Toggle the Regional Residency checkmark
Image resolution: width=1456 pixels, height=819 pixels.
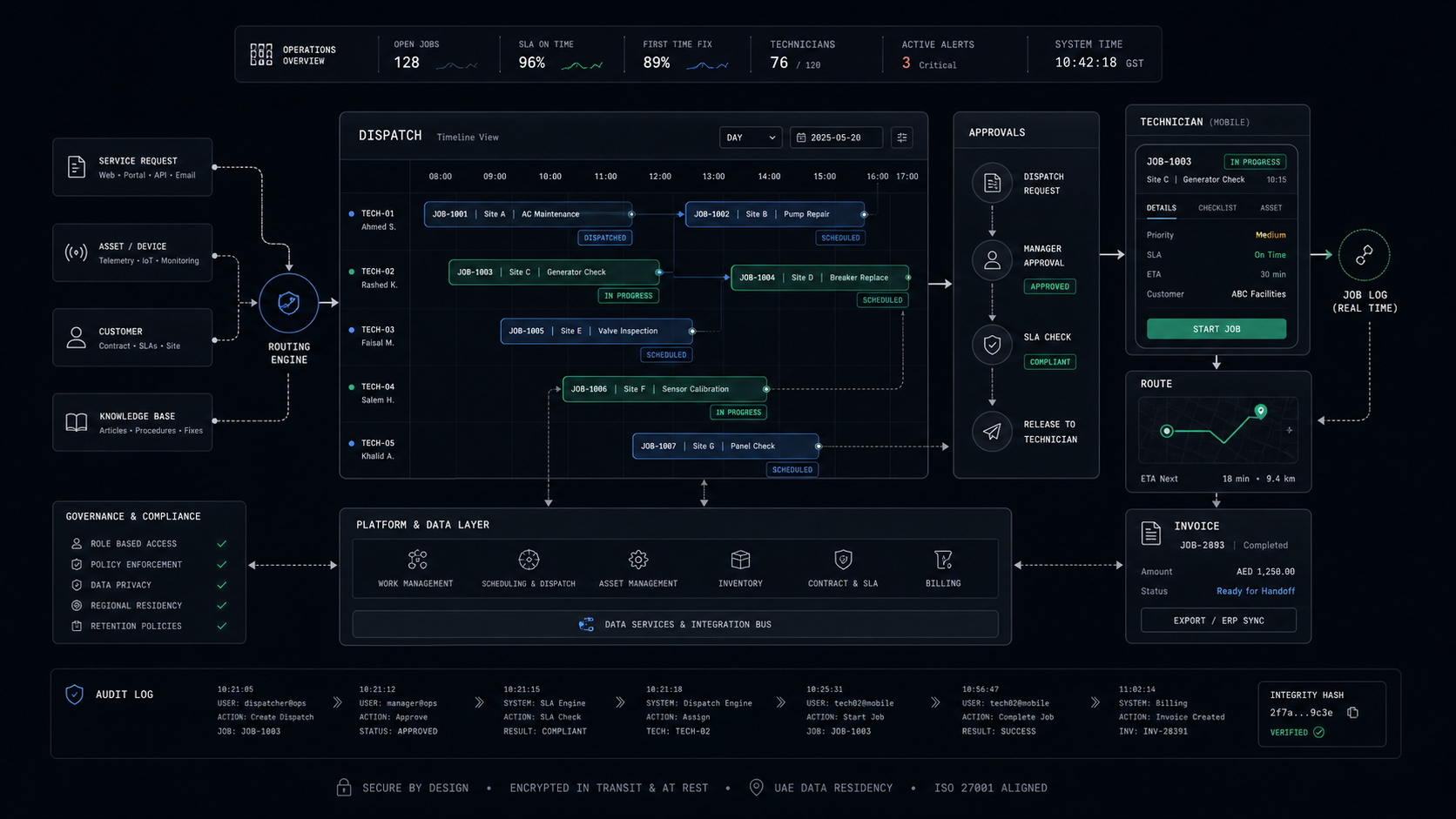222,606
